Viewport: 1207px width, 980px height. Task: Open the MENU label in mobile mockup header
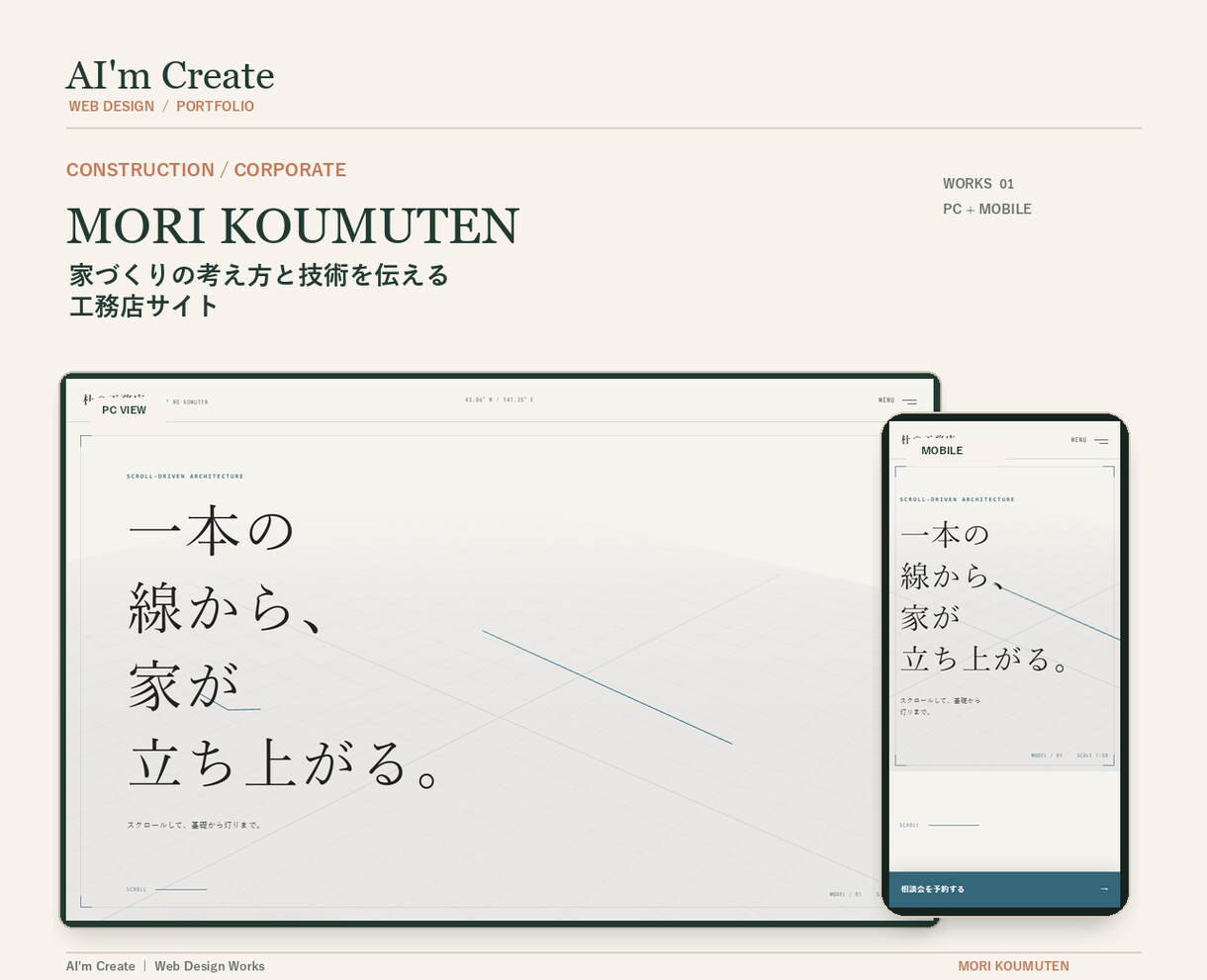coord(1078,440)
